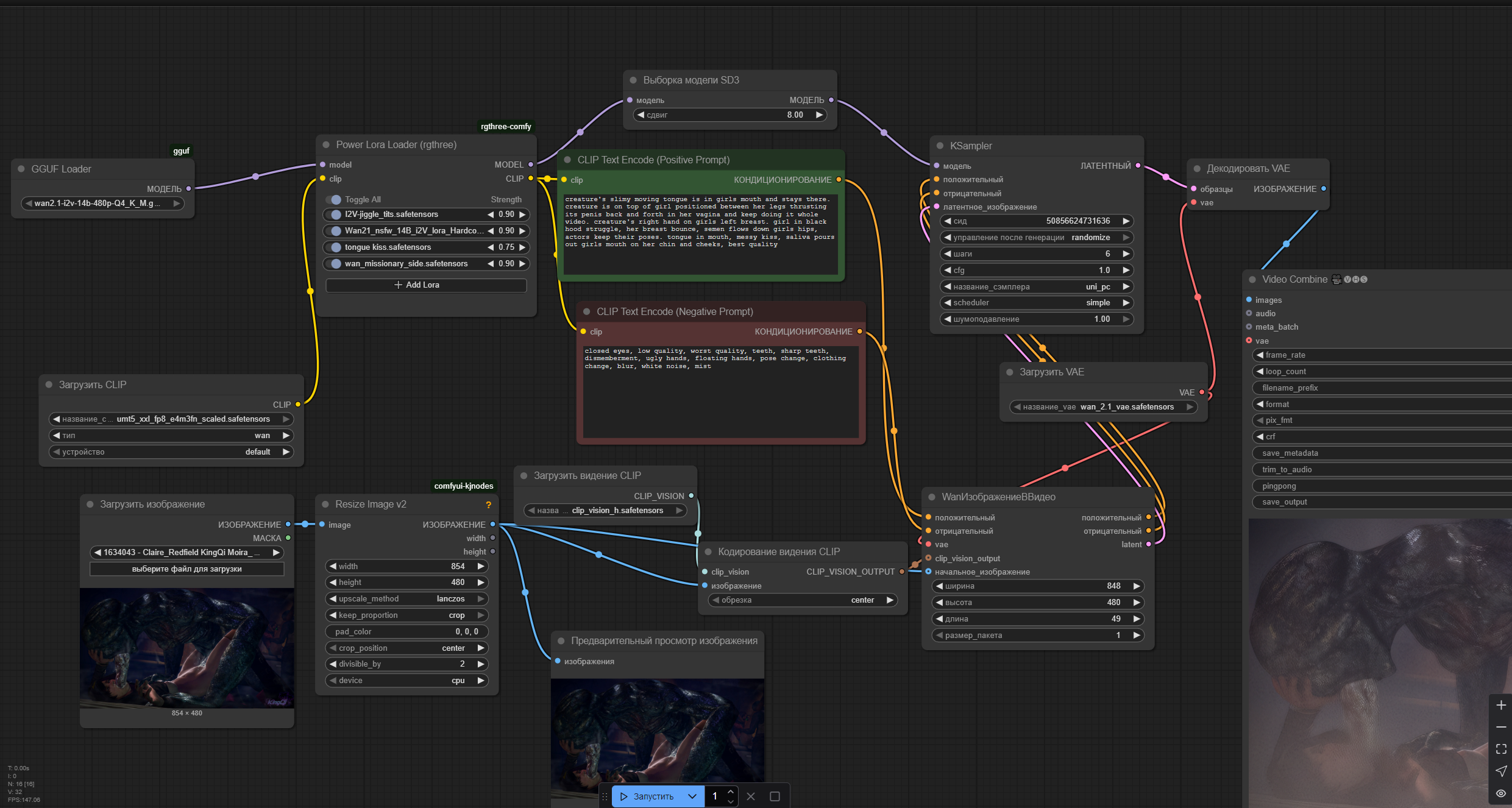Cancel the current run with the X icon
The width and height of the screenshot is (1512, 808).
751,796
